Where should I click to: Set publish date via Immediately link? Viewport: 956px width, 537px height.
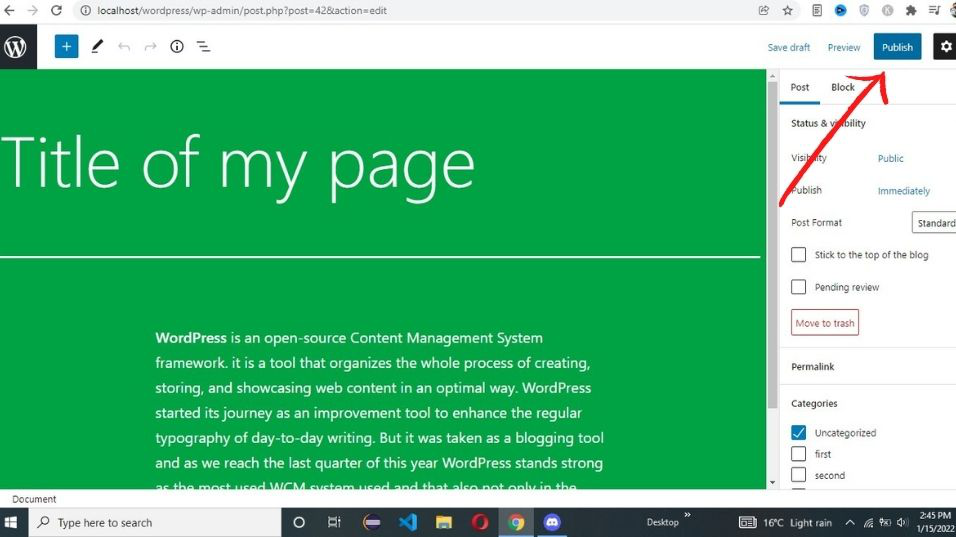pos(904,191)
